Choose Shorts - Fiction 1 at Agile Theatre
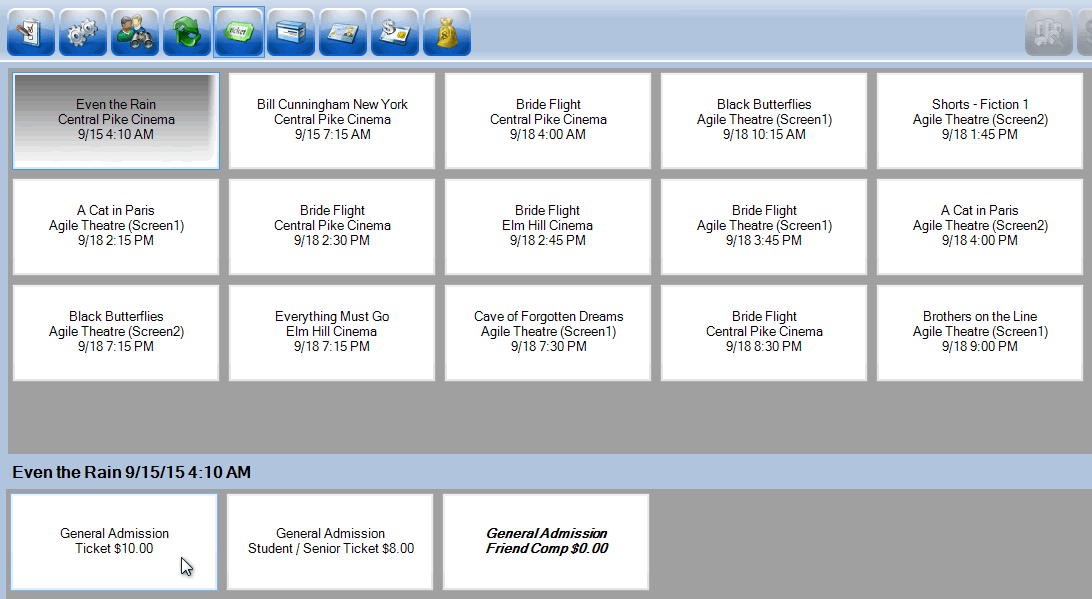The width and height of the screenshot is (1092, 599). (980, 120)
